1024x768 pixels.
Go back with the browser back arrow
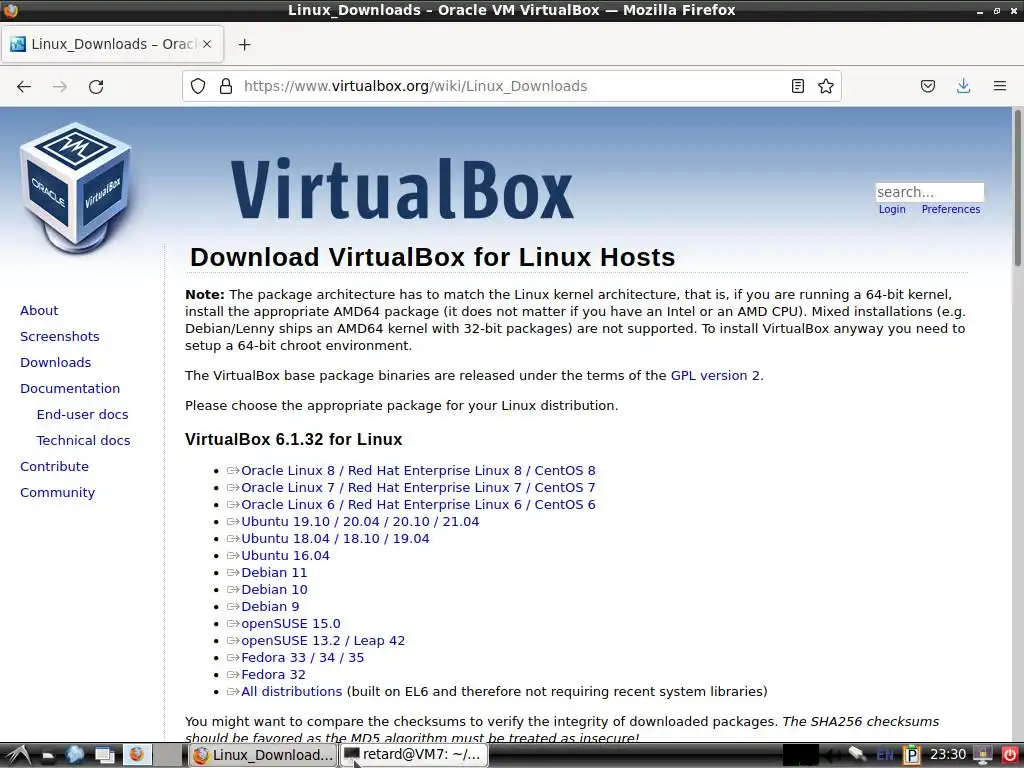(x=24, y=86)
